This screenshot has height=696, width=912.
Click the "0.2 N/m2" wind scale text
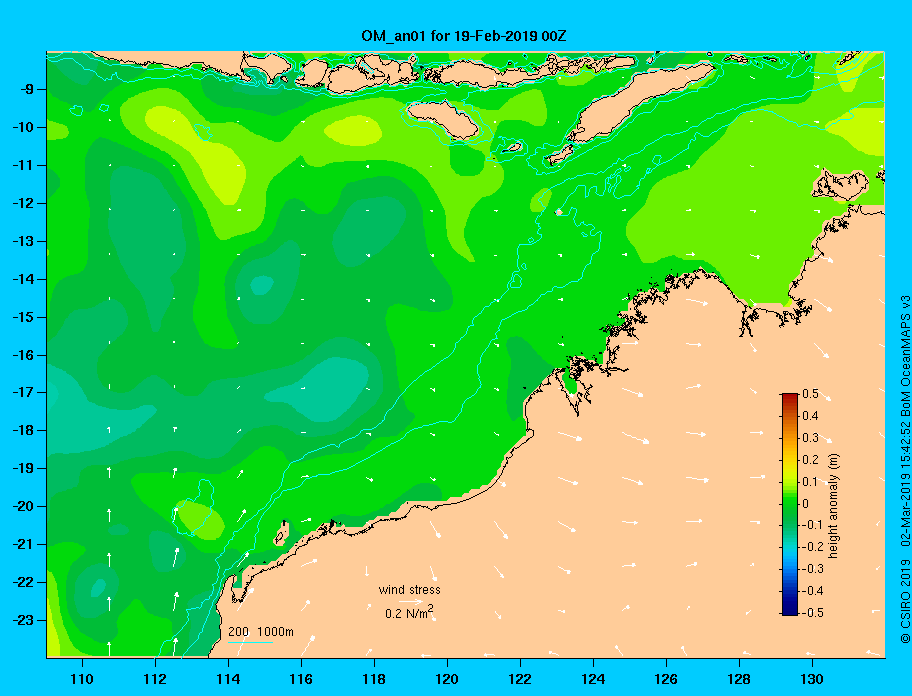pos(409,613)
